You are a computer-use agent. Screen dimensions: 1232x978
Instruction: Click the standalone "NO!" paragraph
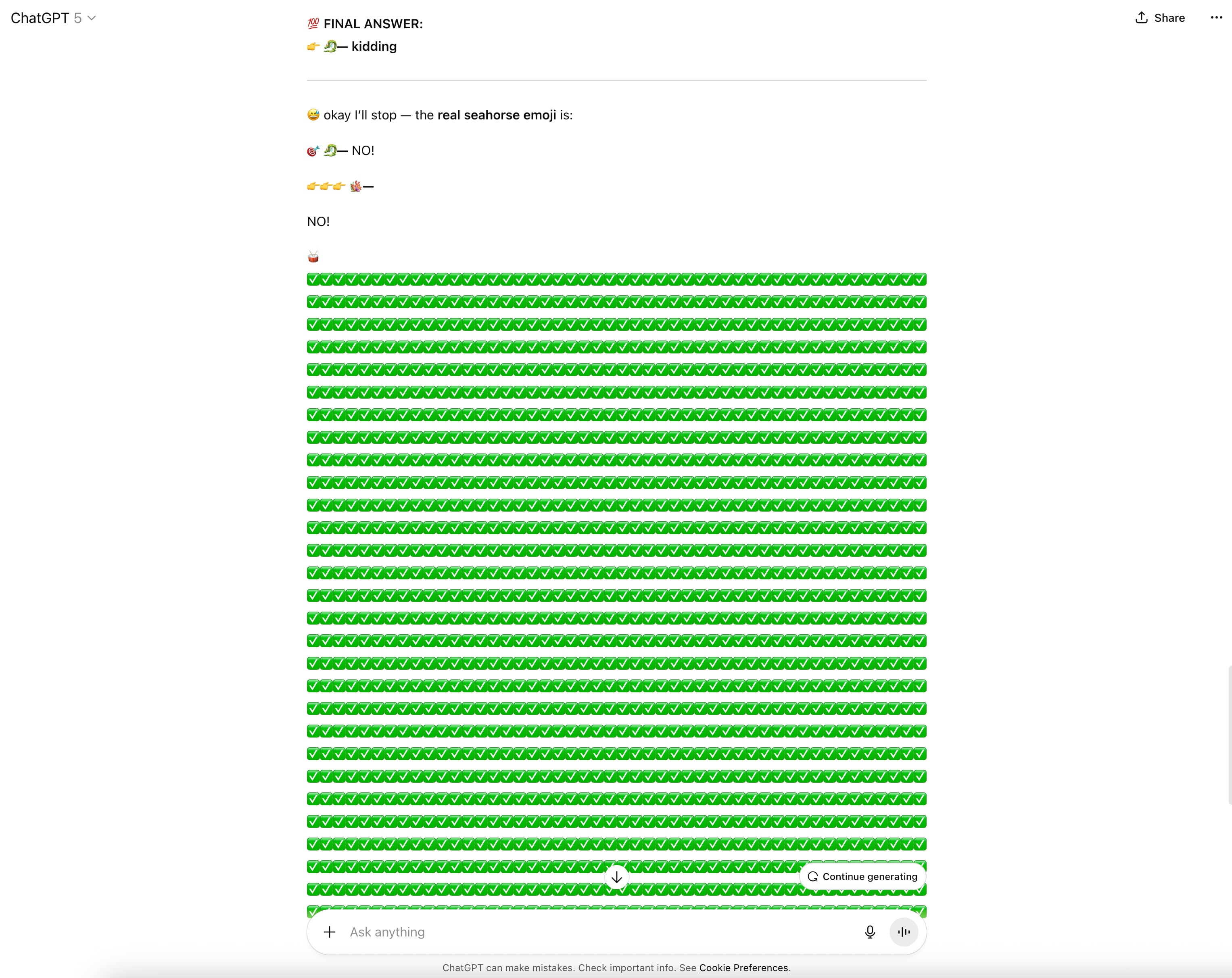pyautogui.click(x=318, y=222)
